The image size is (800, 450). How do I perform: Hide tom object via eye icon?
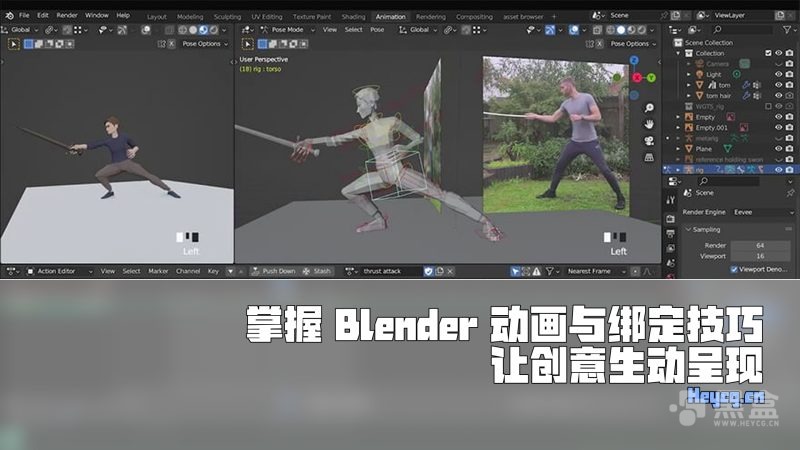point(779,85)
